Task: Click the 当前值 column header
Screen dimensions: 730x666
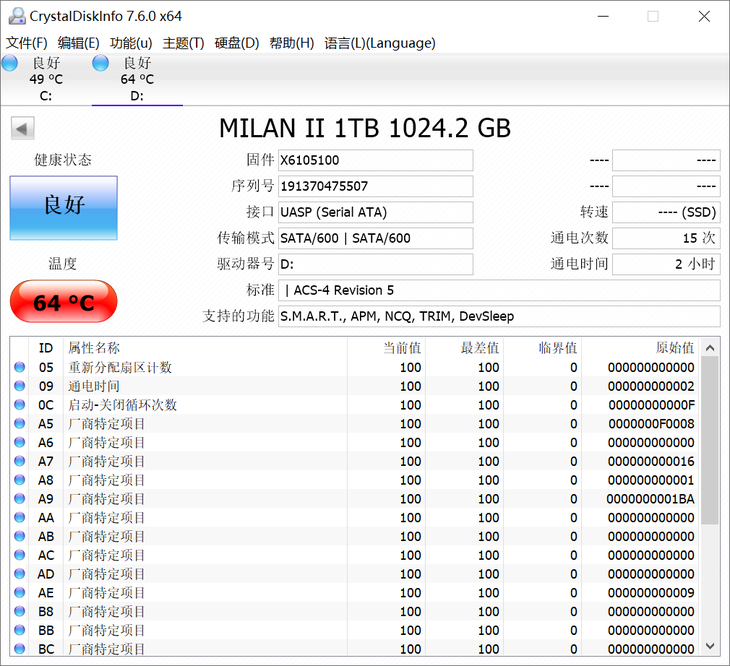Action: (x=386, y=348)
